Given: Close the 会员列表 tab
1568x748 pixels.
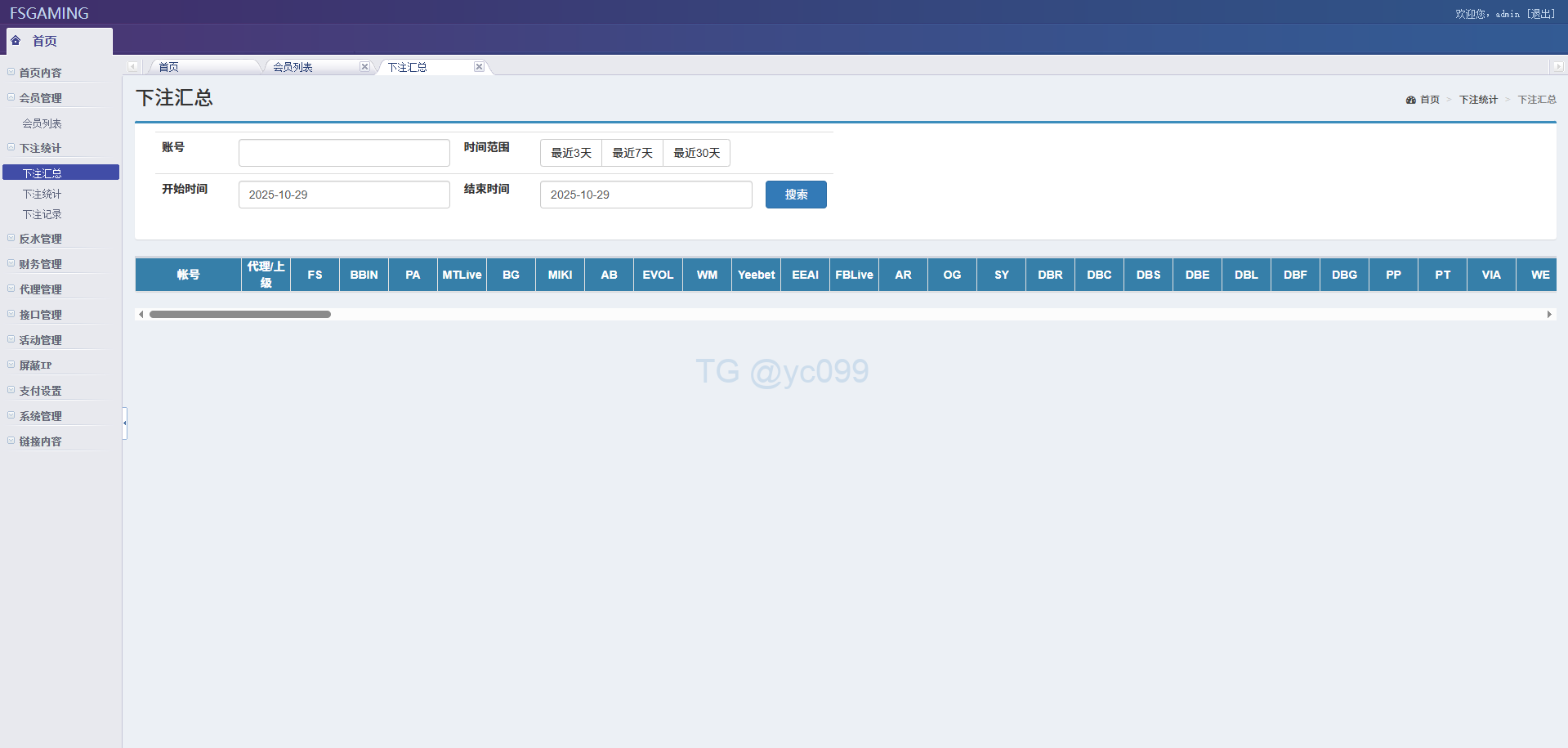Looking at the screenshot, I should pos(364,67).
